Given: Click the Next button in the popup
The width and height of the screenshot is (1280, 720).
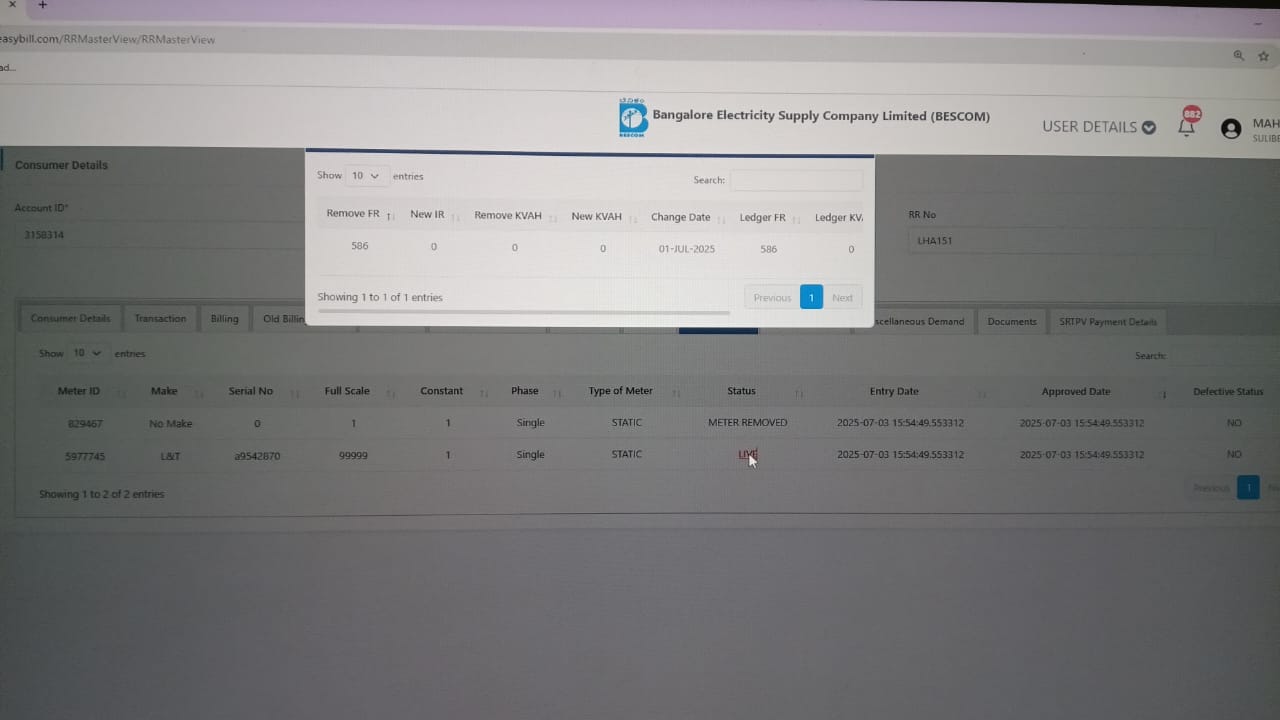Looking at the screenshot, I should (842, 298).
